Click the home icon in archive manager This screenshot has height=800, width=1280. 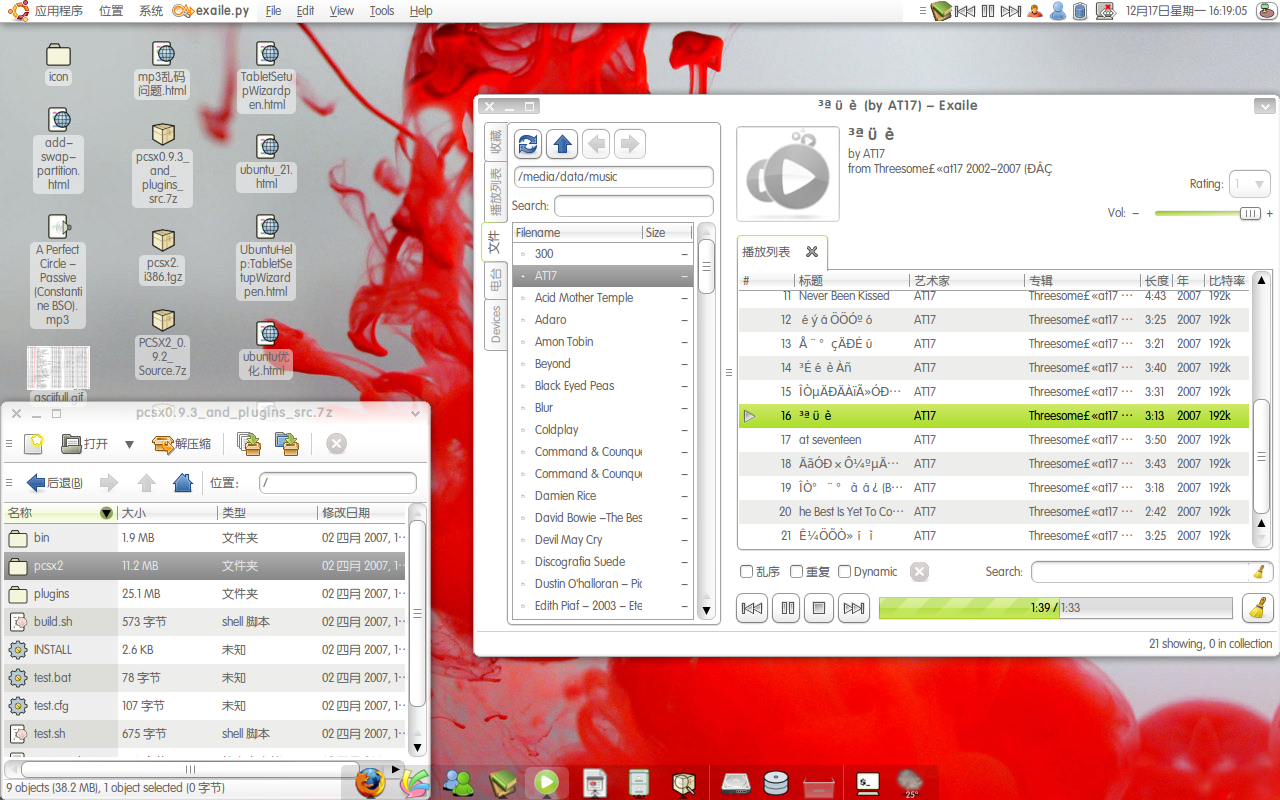(x=182, y=483)
